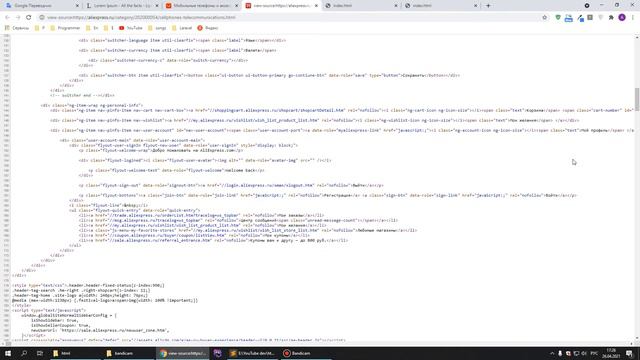Screen dimensions: 640x360
Task: Expand the songs bookmarks folder
Action: (x=157, y=28)
